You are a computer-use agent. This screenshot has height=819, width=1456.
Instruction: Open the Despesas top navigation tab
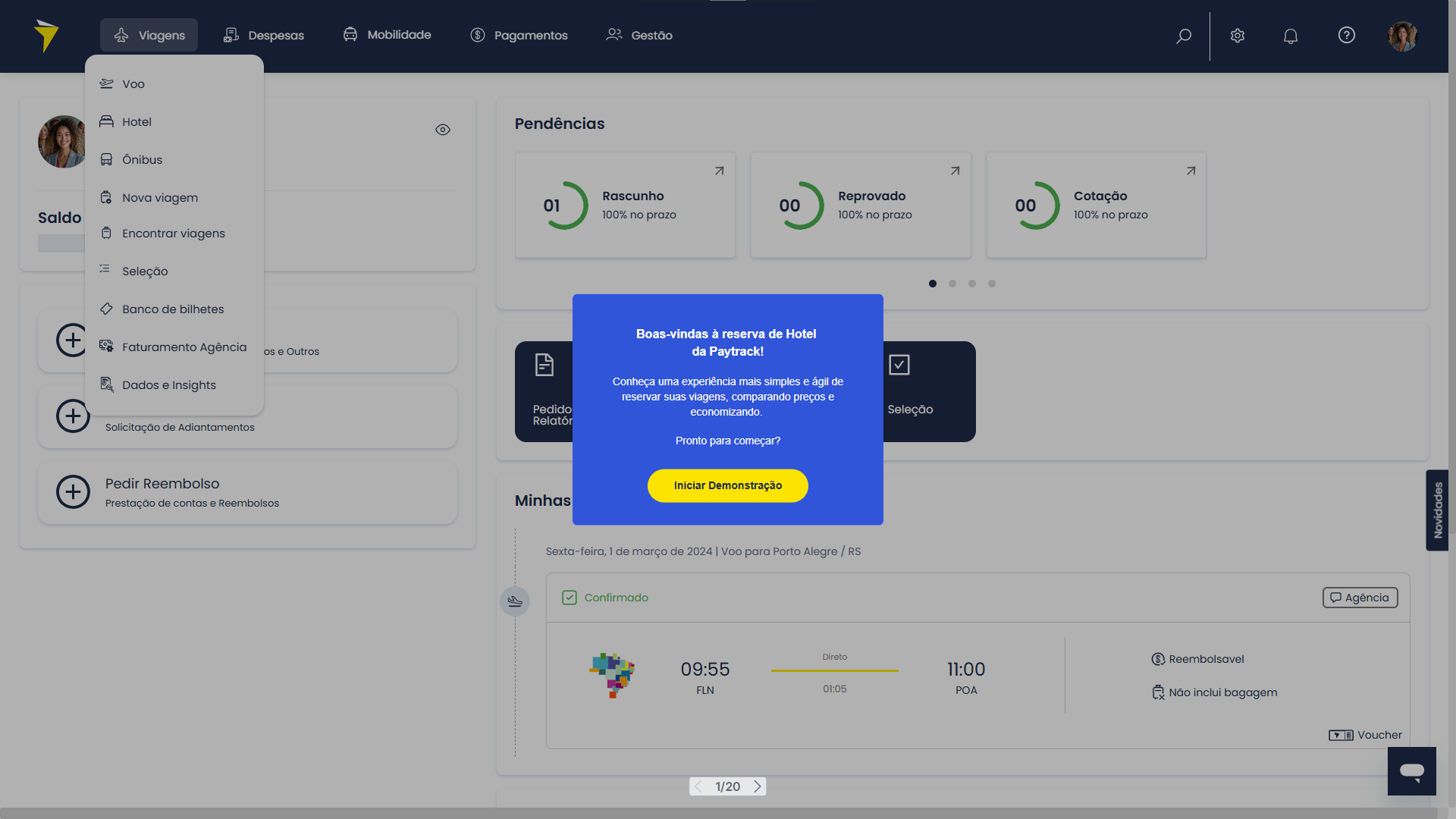pos(263,35)
